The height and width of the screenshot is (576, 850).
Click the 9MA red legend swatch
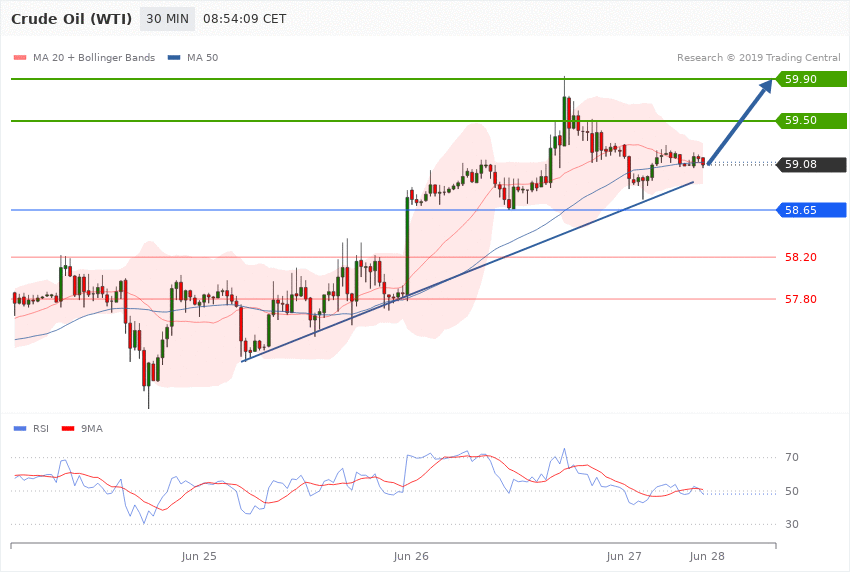(68, 429)
